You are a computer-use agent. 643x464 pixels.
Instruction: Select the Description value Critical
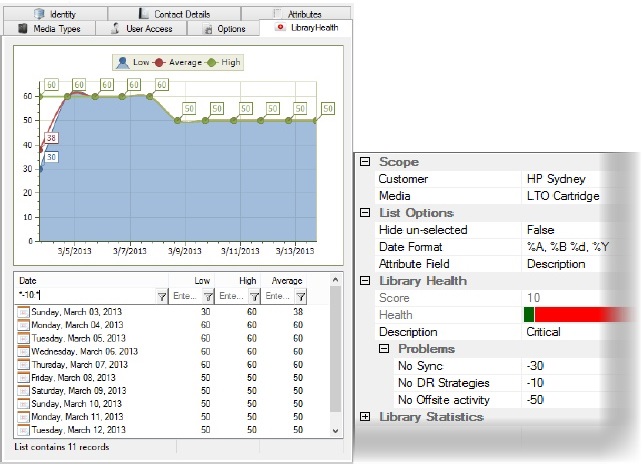543,332
